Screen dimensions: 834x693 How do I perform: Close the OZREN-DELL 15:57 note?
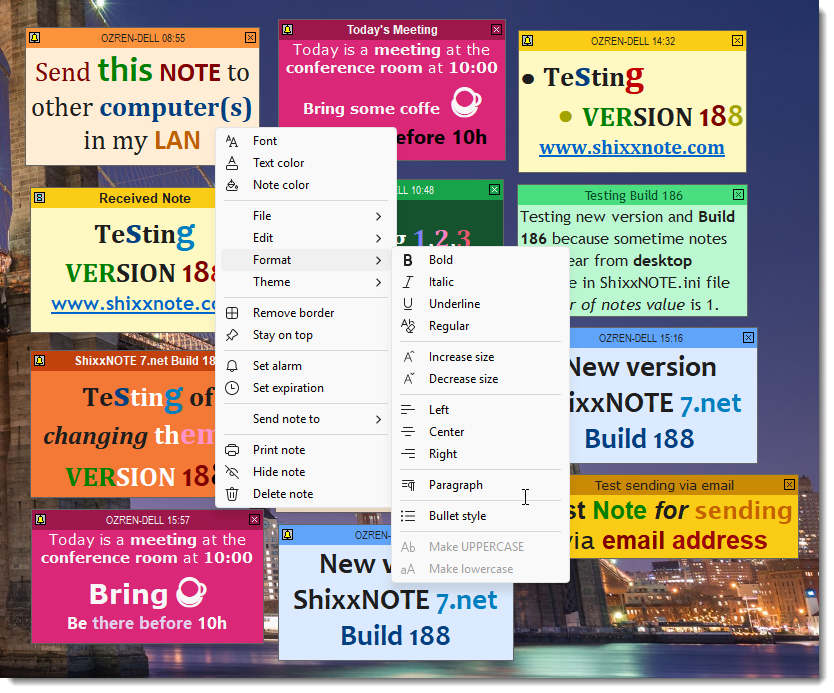254,519
